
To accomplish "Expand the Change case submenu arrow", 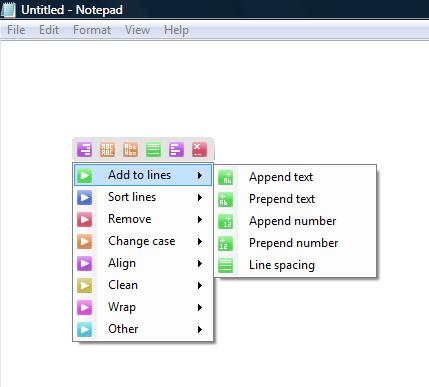I will pyautogui.click(x=200, y=241).
